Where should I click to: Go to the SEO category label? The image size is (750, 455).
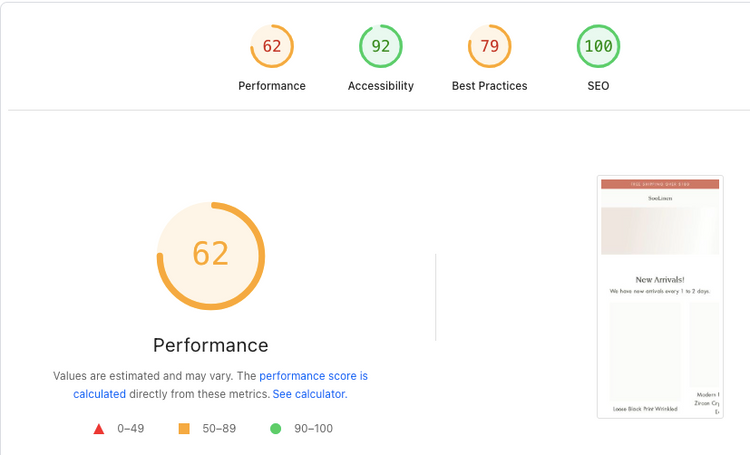(598, 86)
